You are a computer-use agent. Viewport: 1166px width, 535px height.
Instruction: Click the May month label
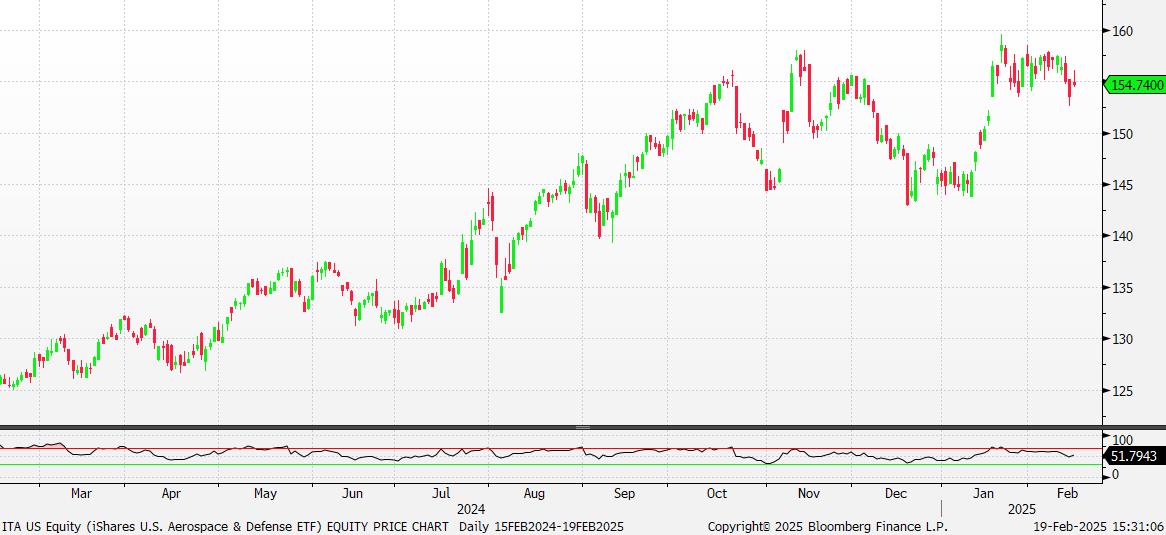point(265,493)
